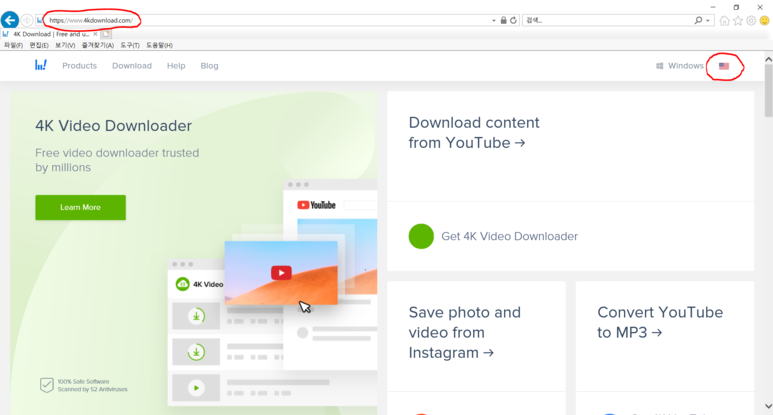Click the 4K Download logo
This screenshot has width=773, height=415.
click(41, 65)
